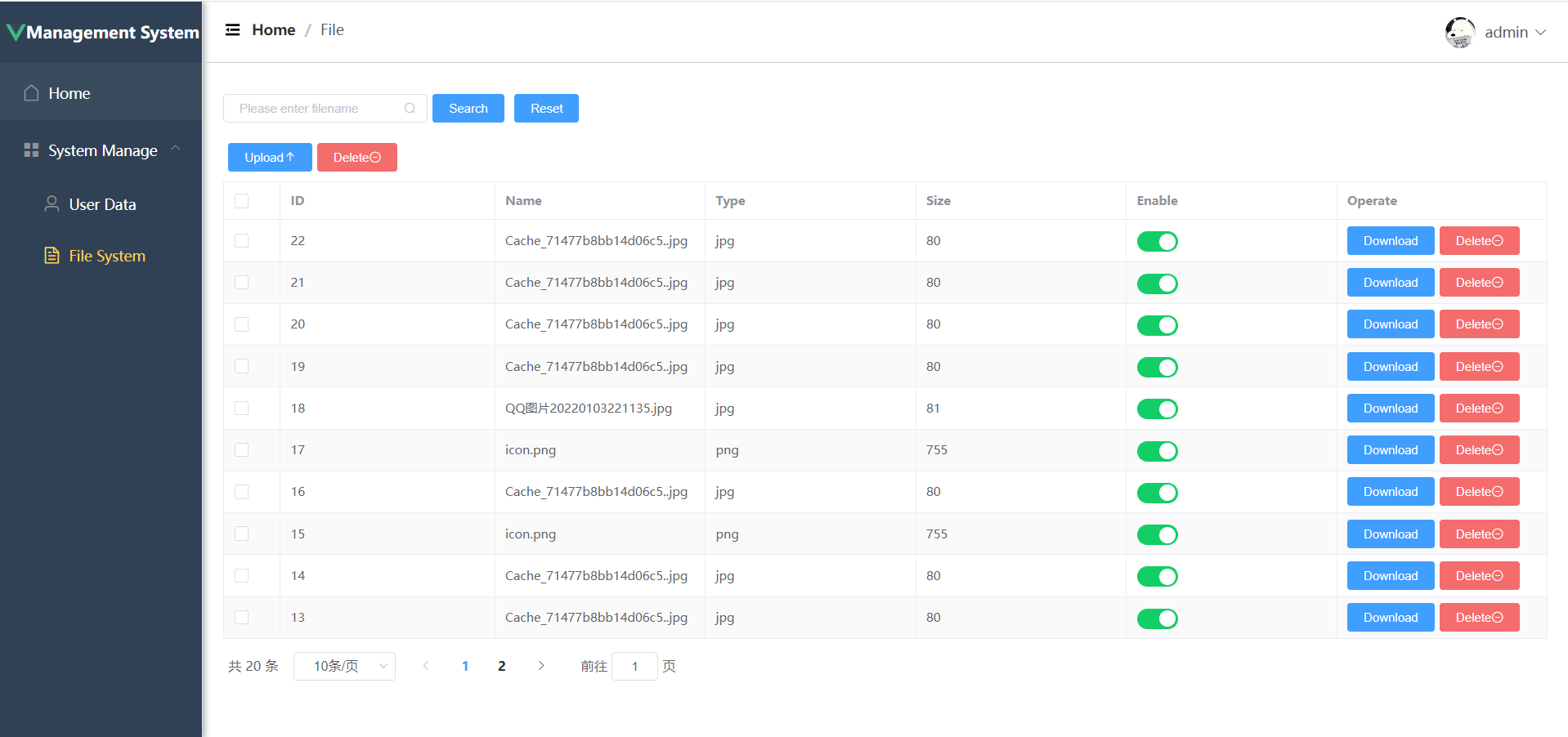This screenshot has width=1568, height=737.
Task: Go to page 2
Action: click(x=502, y=666)
